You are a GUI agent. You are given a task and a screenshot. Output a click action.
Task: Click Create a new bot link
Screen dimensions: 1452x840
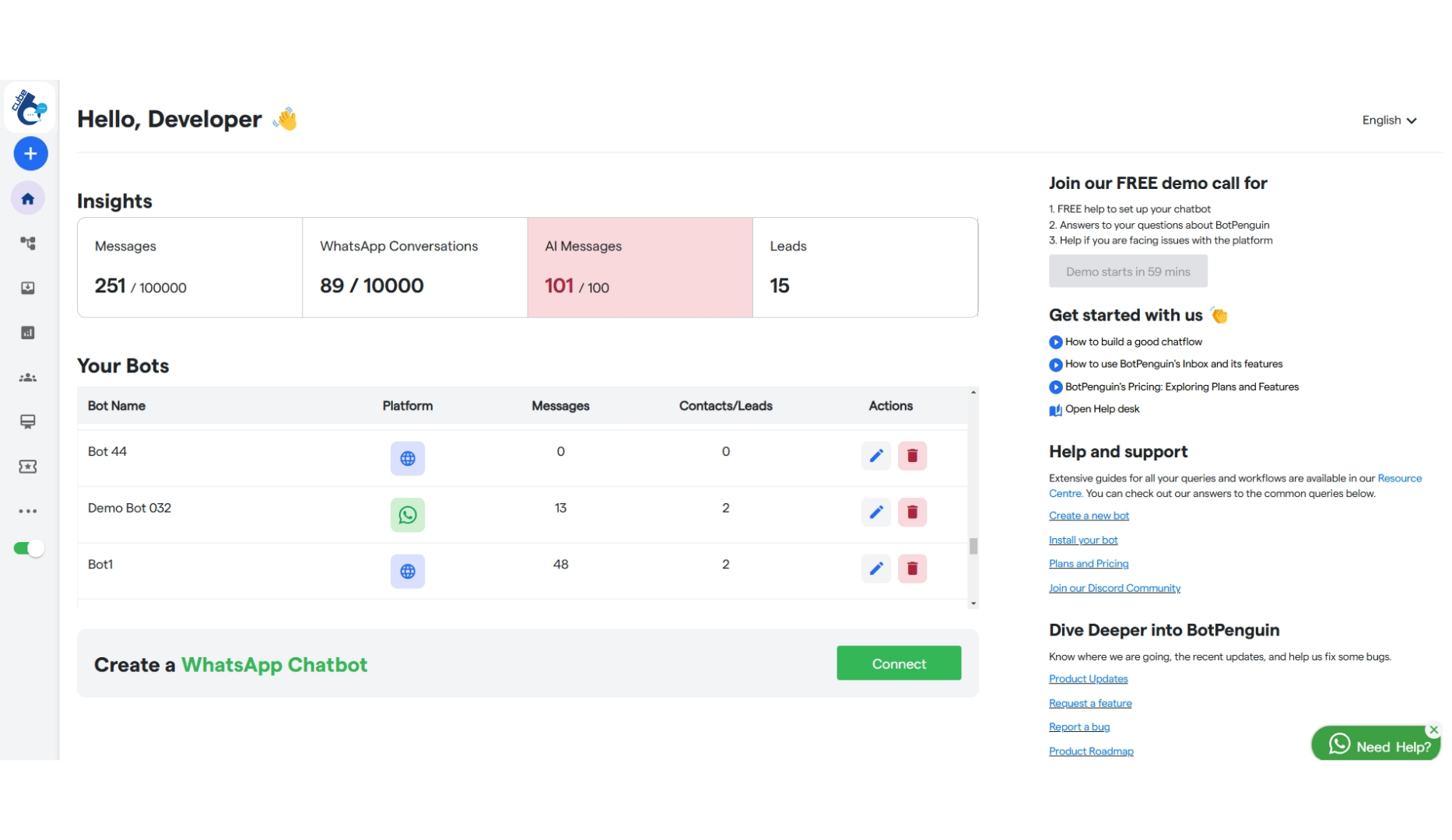1089,516
